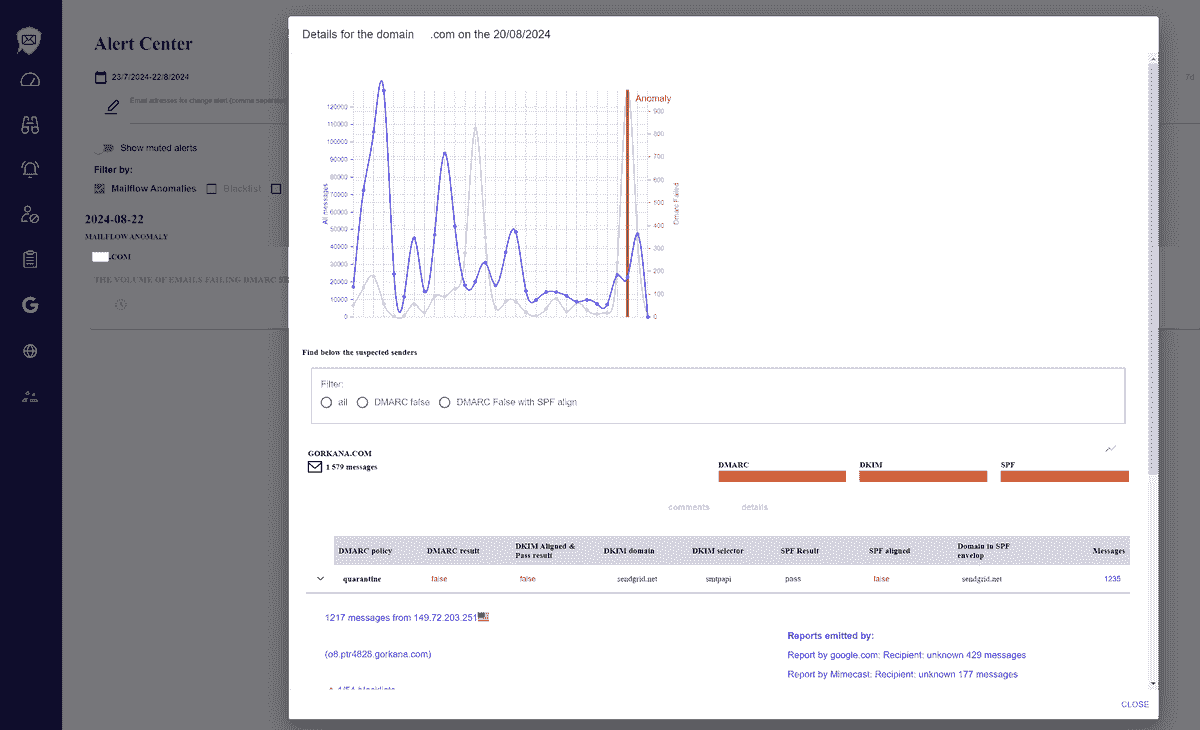The width and height of the screenshot is (1200, 730).
Task: Click the clock icon under the mailflow anomaly alert
Action: [121, 303]
